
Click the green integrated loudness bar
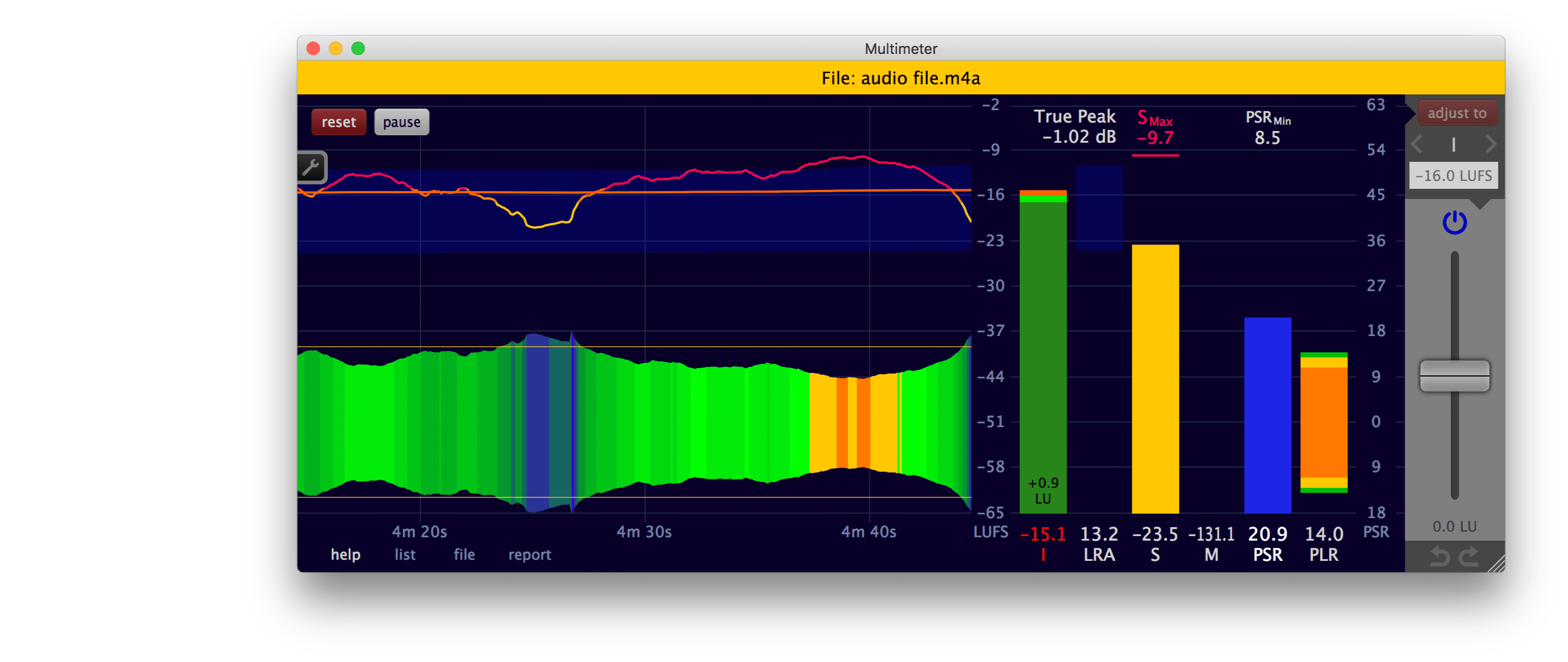(1043, 351)
